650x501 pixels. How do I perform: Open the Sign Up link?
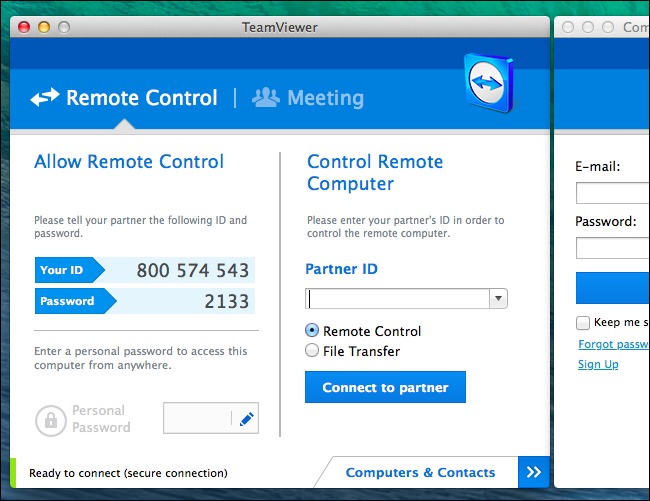[x=598, y=364]
